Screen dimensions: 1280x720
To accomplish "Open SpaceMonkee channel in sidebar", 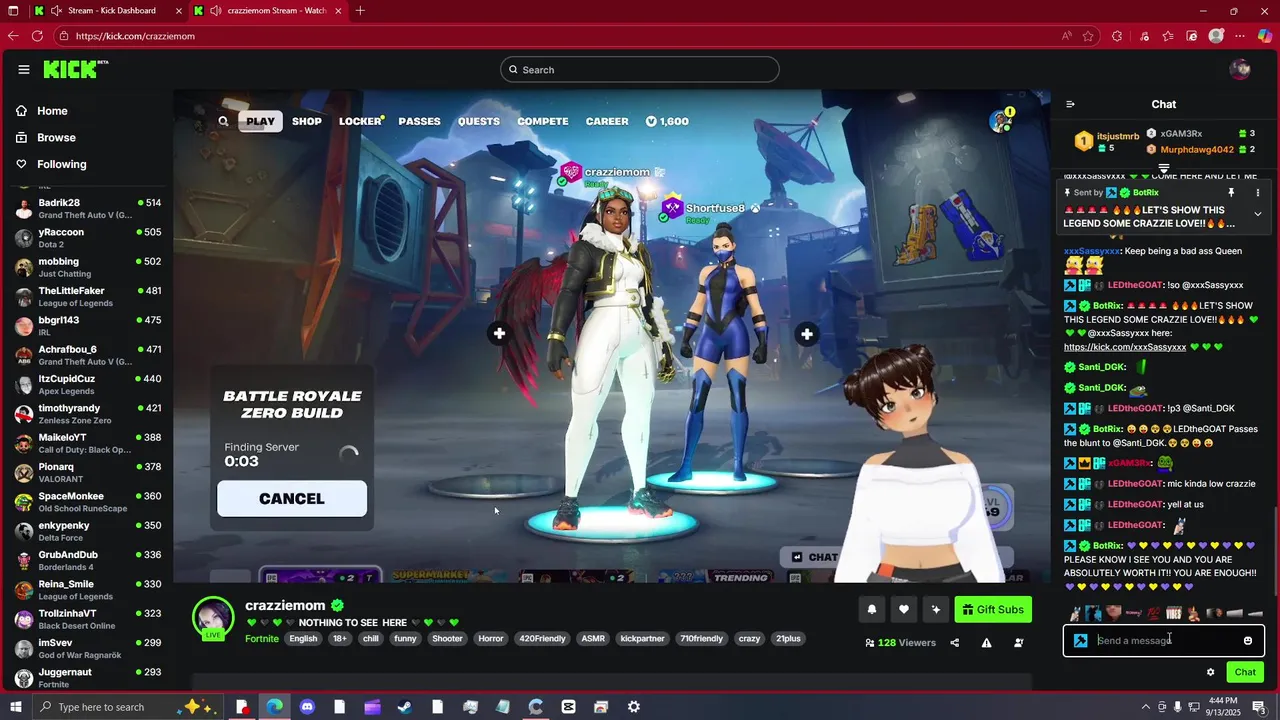I will (88, 502).
